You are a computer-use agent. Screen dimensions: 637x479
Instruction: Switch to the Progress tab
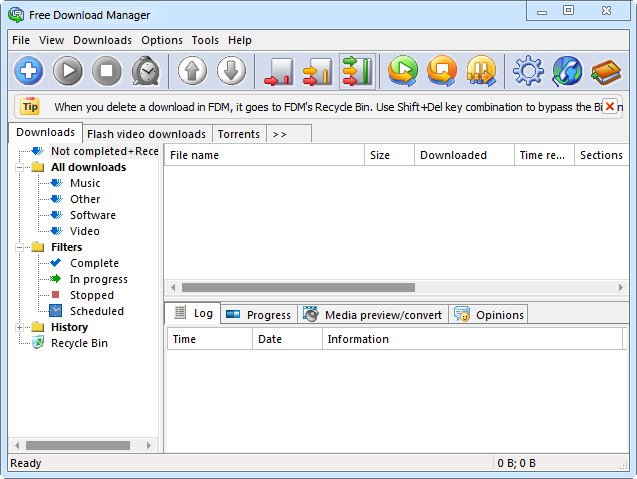point(259,315)
